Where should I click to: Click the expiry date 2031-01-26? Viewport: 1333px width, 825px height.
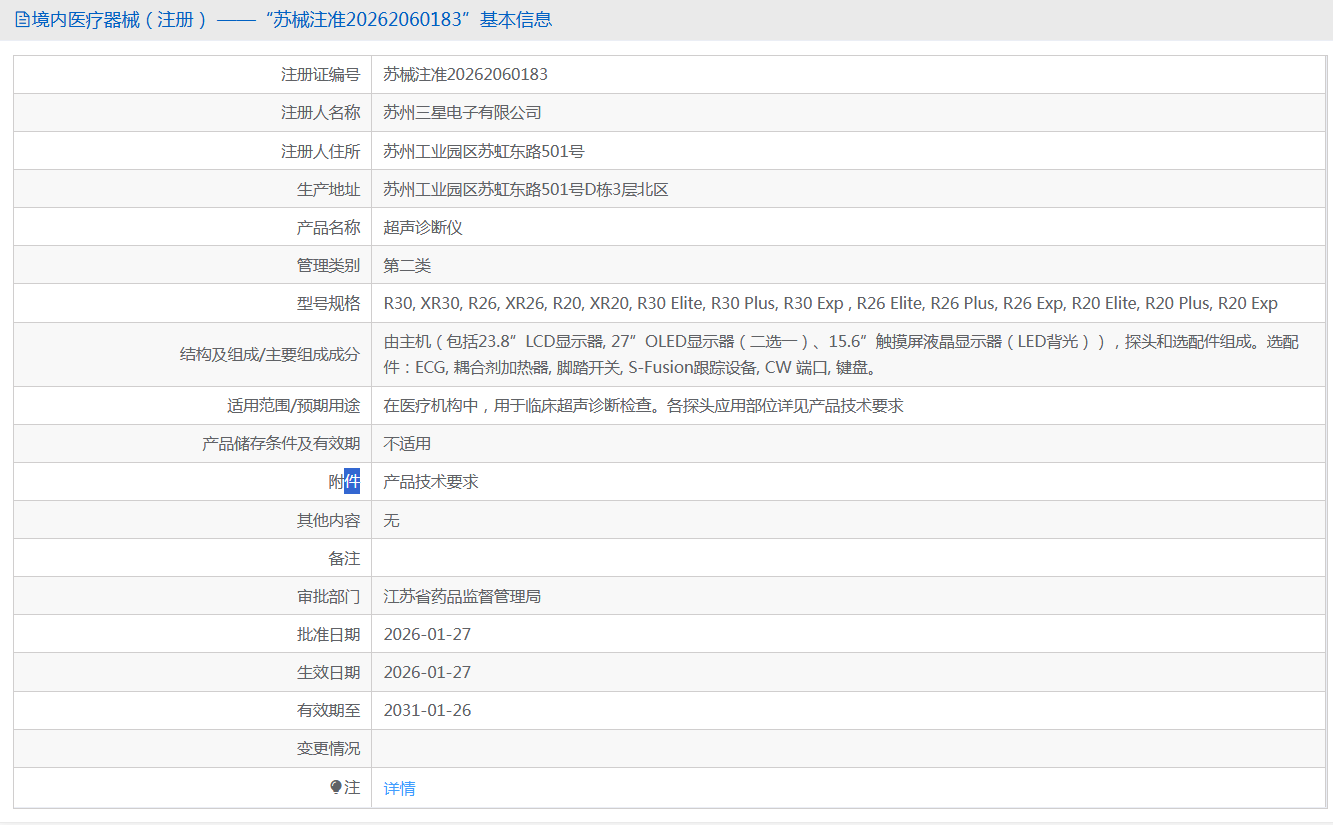427,710
